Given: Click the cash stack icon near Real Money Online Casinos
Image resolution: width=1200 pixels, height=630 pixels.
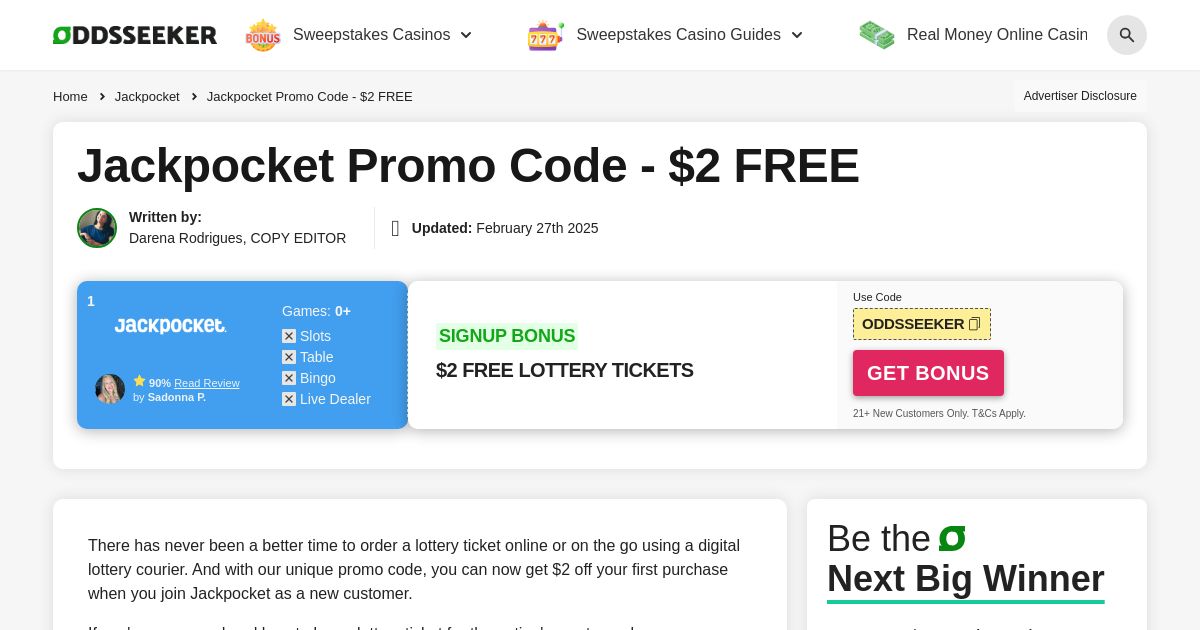Looking at the screenshot, I should 877,34.
